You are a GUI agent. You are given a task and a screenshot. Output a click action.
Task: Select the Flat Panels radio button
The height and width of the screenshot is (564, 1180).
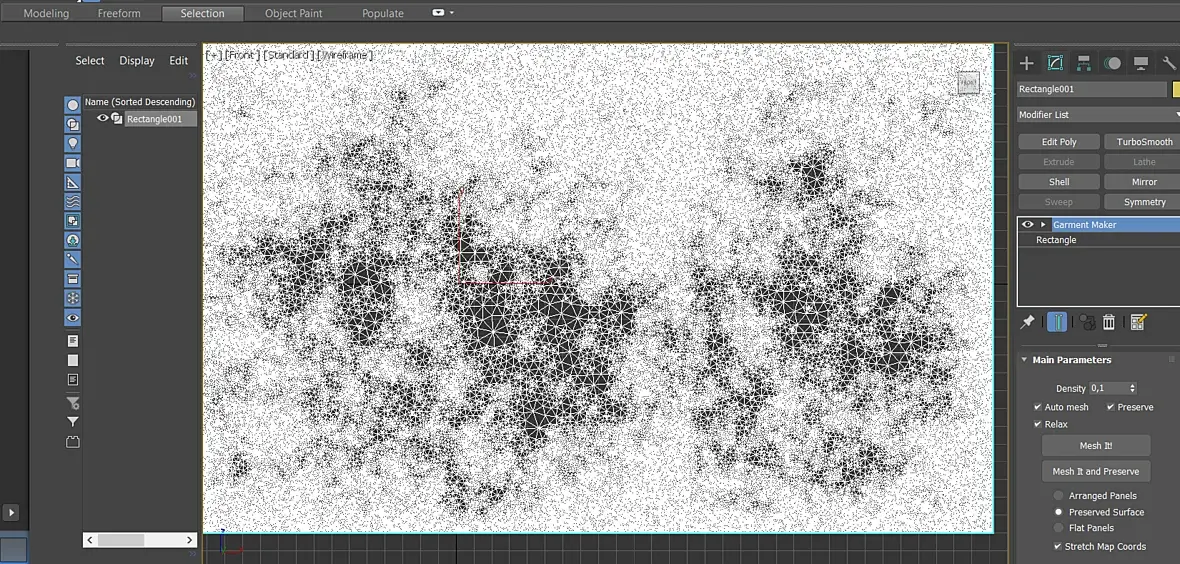point(1059,528)
